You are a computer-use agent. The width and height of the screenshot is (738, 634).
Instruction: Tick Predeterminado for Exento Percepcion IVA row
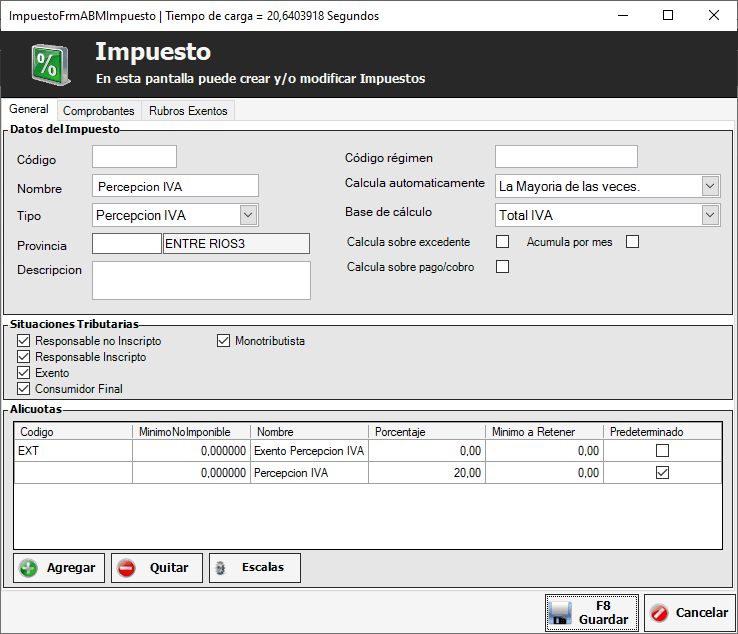(x=661, y=451)
